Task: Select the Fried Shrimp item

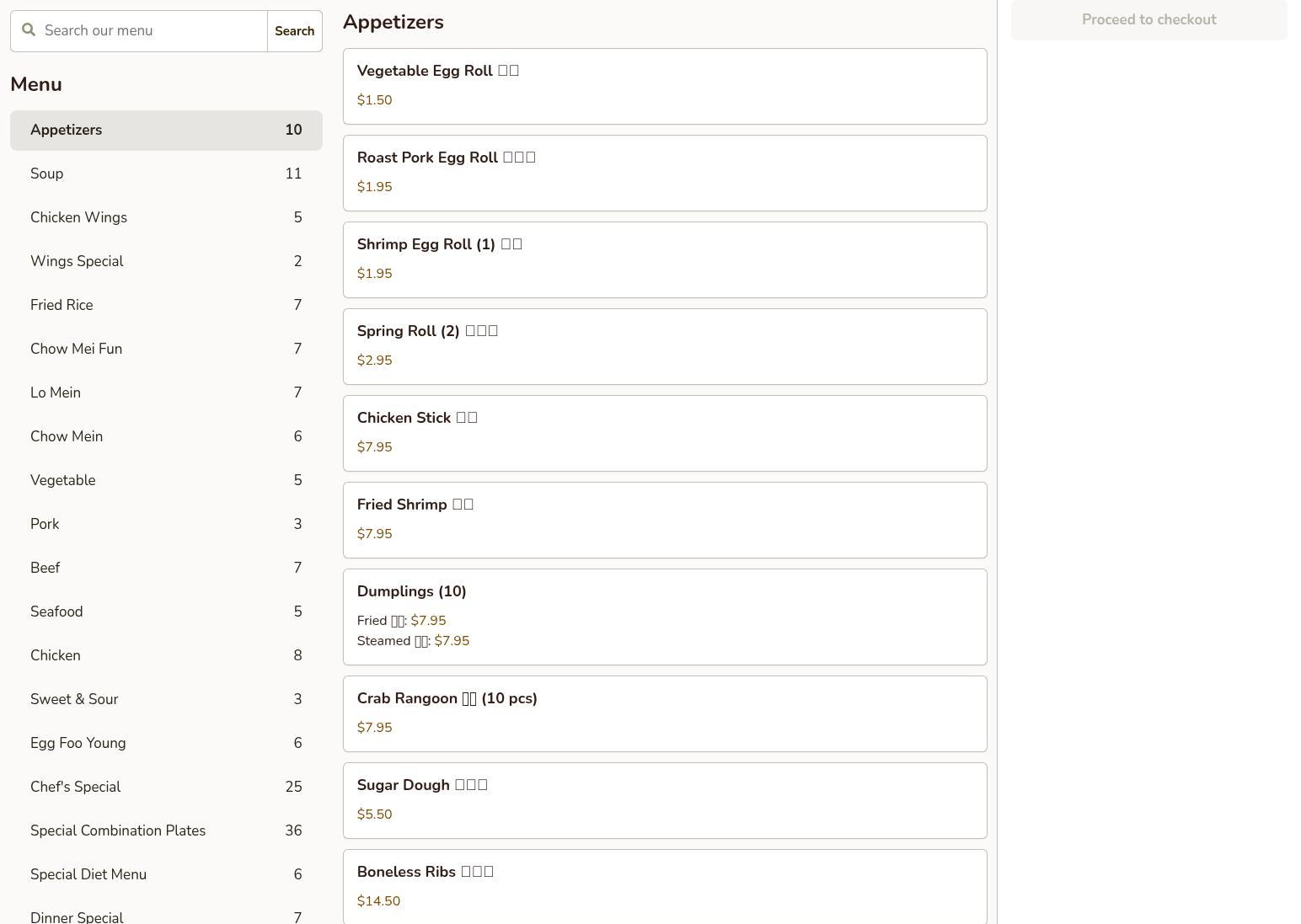Action: (665, 521)
